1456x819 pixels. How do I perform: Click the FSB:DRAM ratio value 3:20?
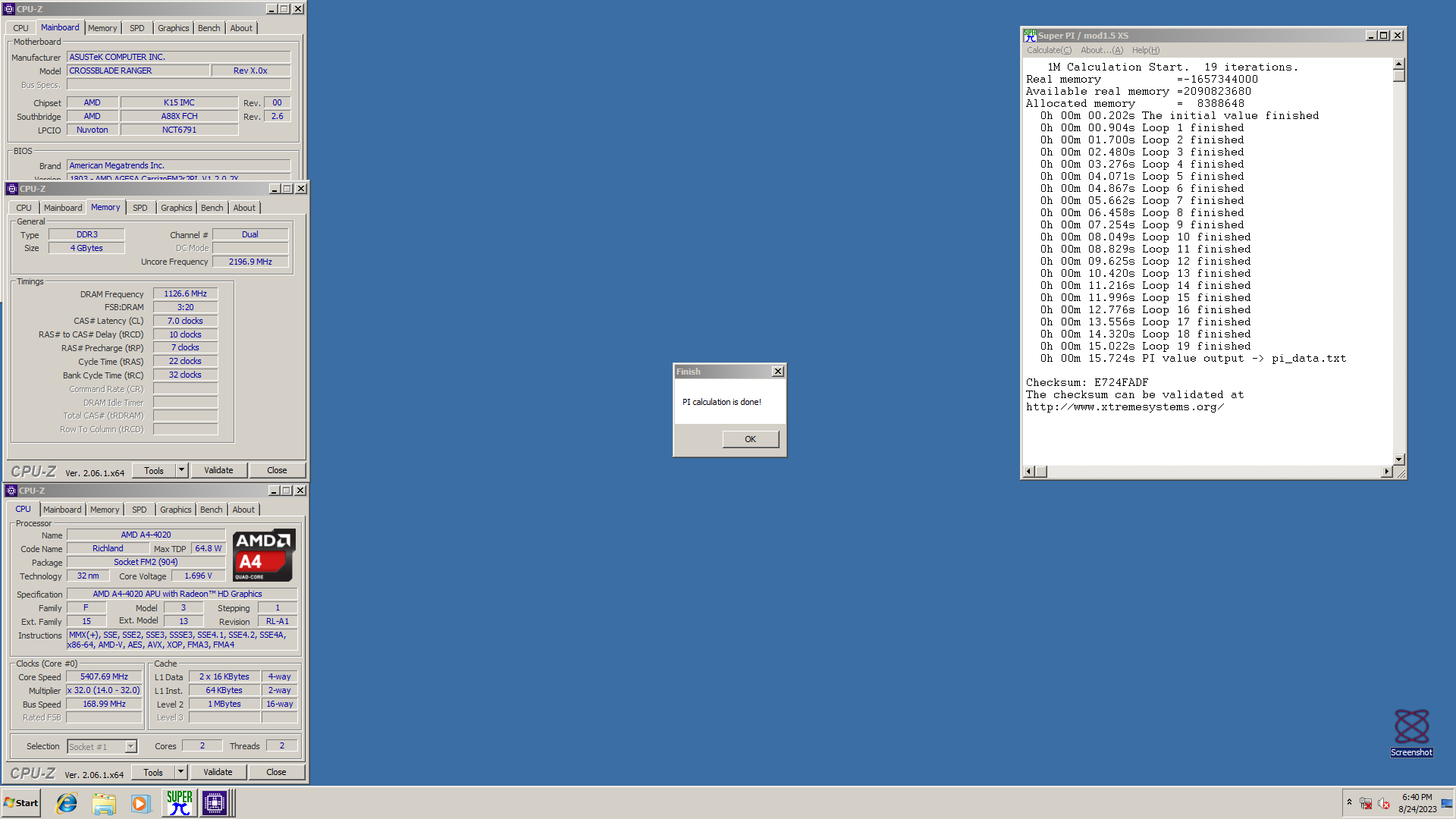click(185, 307)
